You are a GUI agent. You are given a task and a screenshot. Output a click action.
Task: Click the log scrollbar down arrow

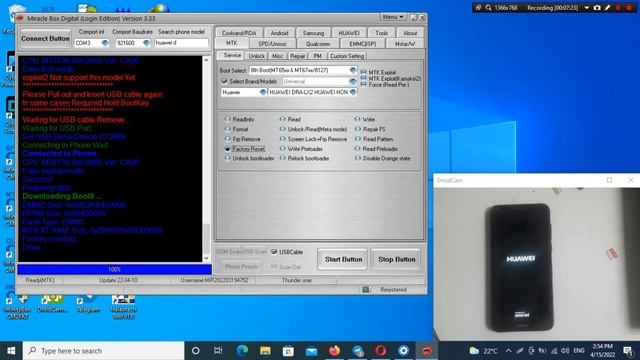[206, 258]
